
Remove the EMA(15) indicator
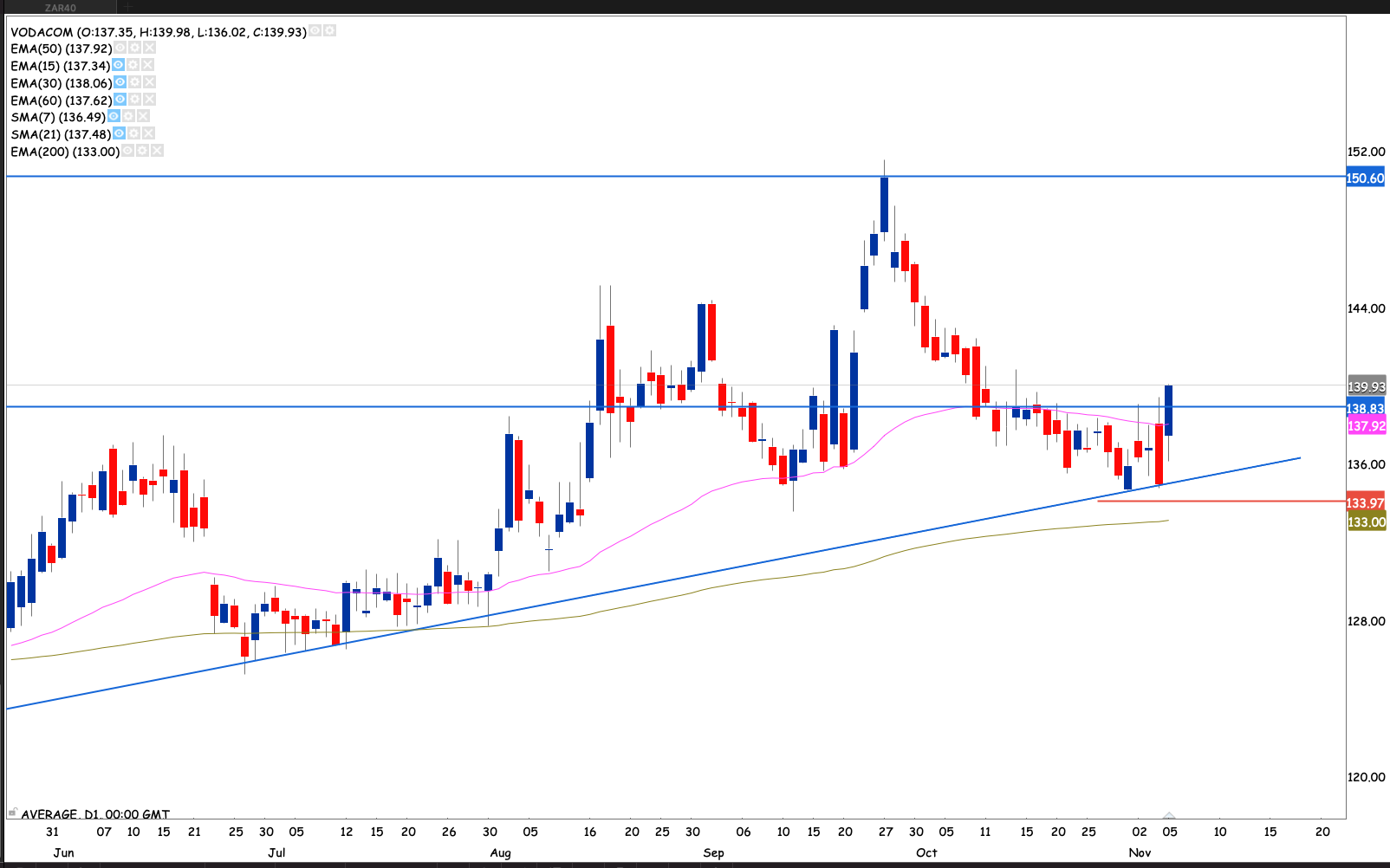click(148, 65)
